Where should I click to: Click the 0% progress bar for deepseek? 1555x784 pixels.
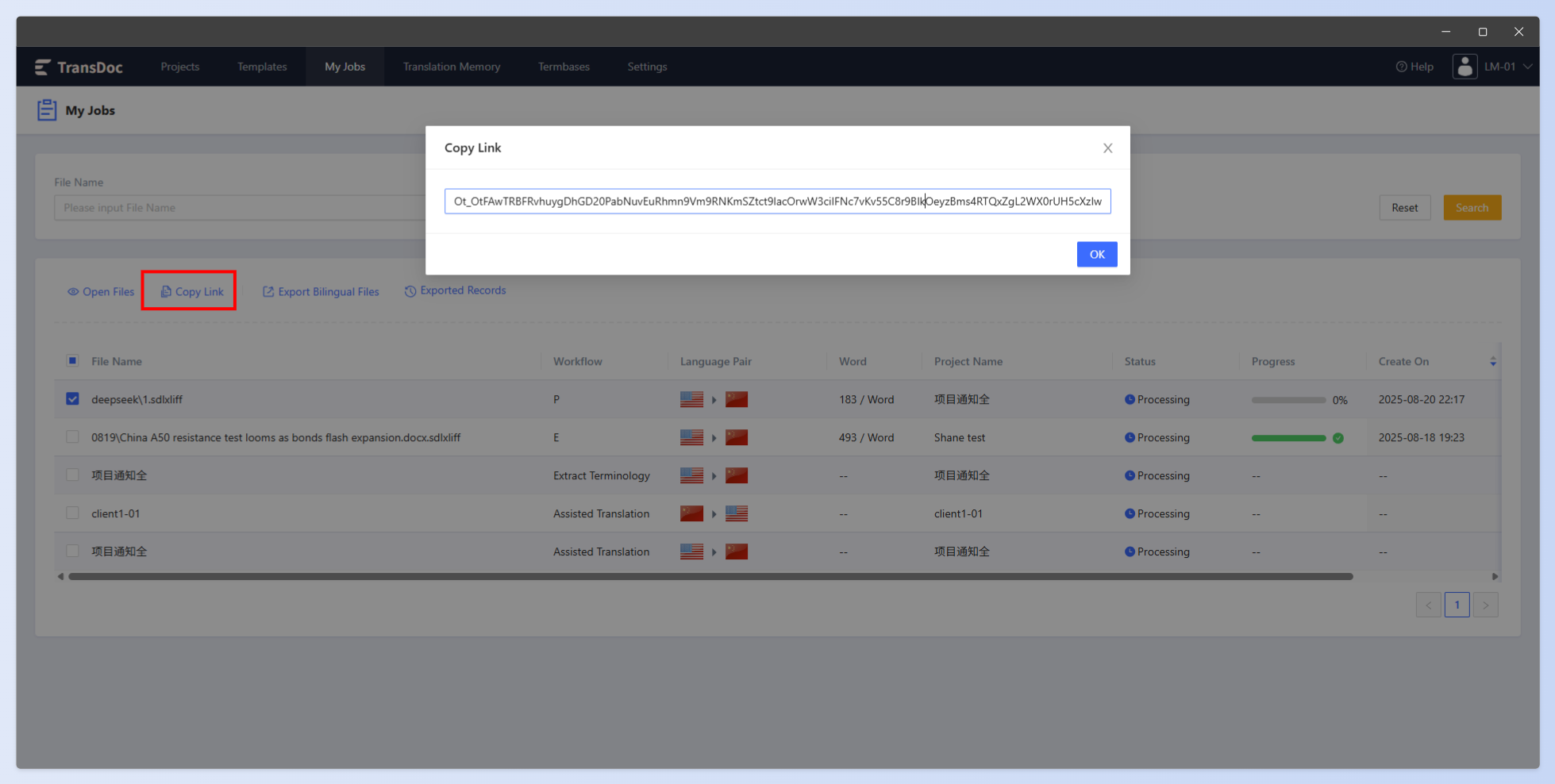point(1288,400)
